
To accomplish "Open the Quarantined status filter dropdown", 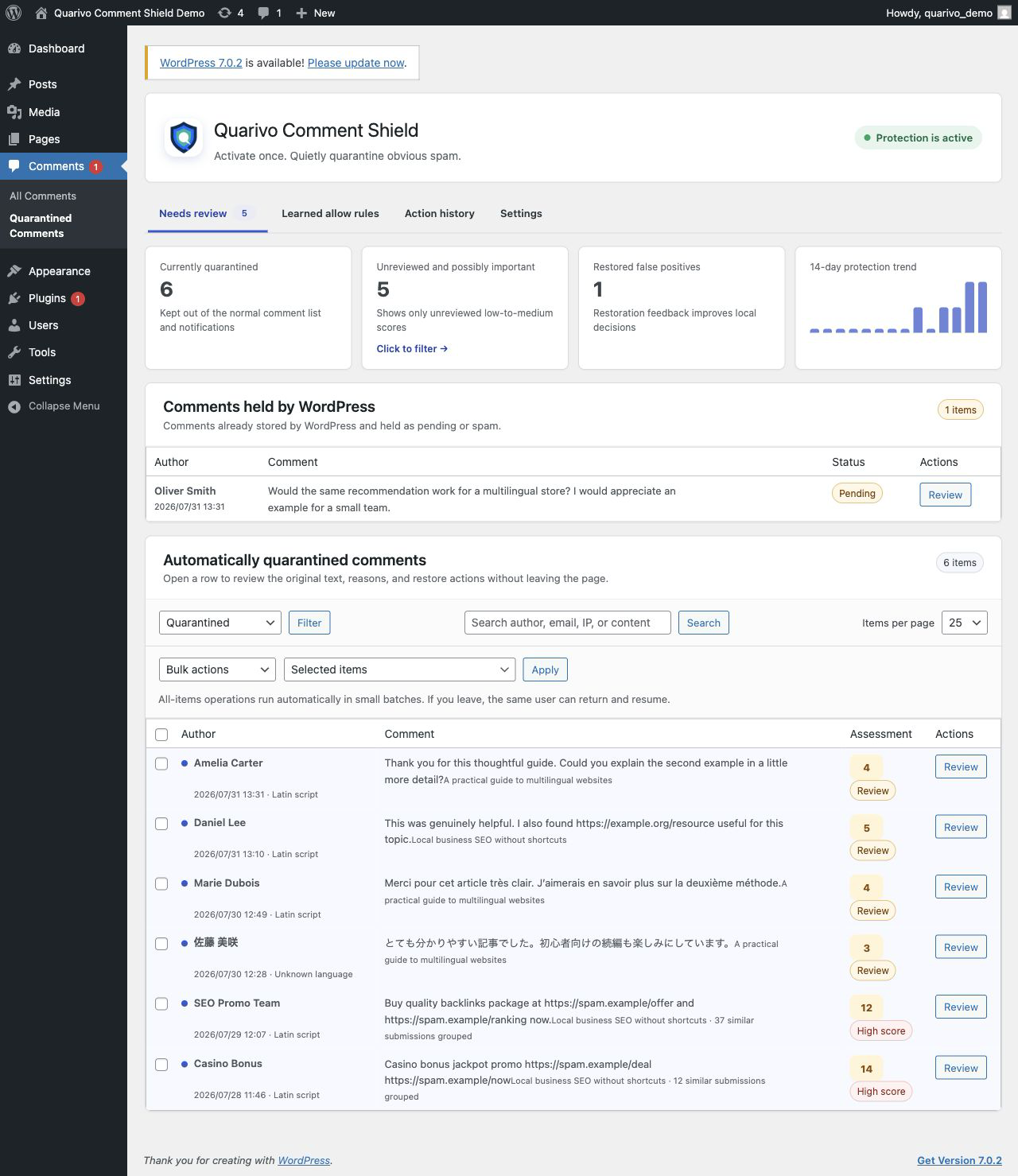I will [220, 623].
